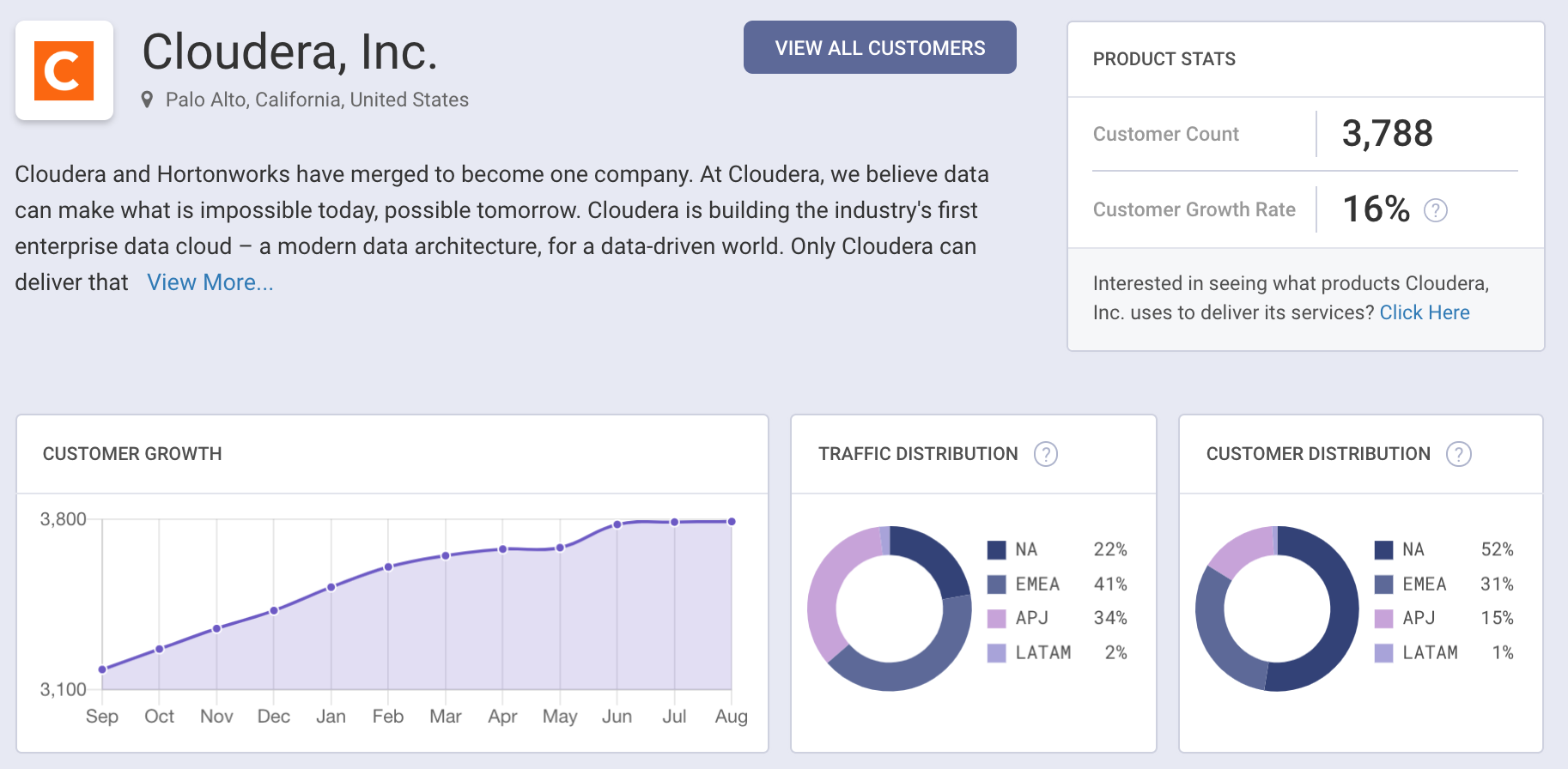Viewport: 1568px width, 769px height.
Task: Select the Jul data point on growth chart
Action: pyautogui.click(x=675, y=522)
